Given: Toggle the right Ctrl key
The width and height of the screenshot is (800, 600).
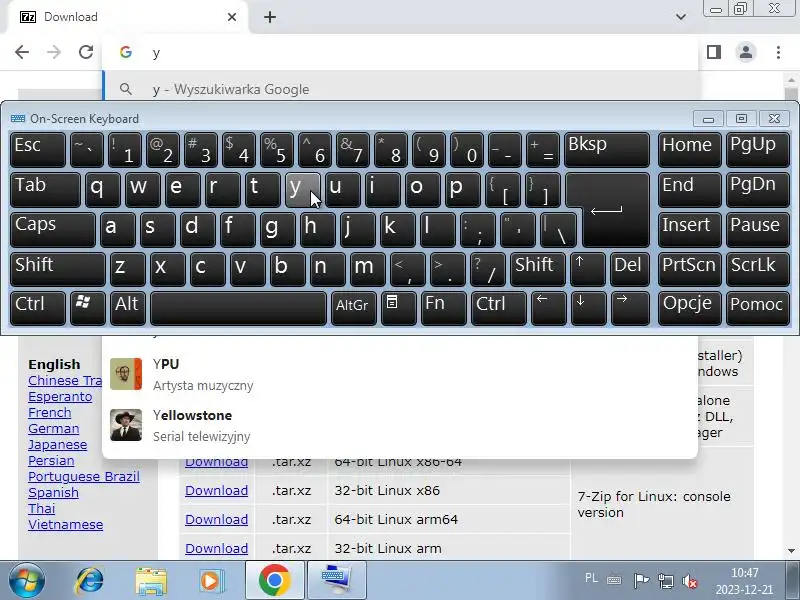Looking at the screenshot, I should (498, 308).
